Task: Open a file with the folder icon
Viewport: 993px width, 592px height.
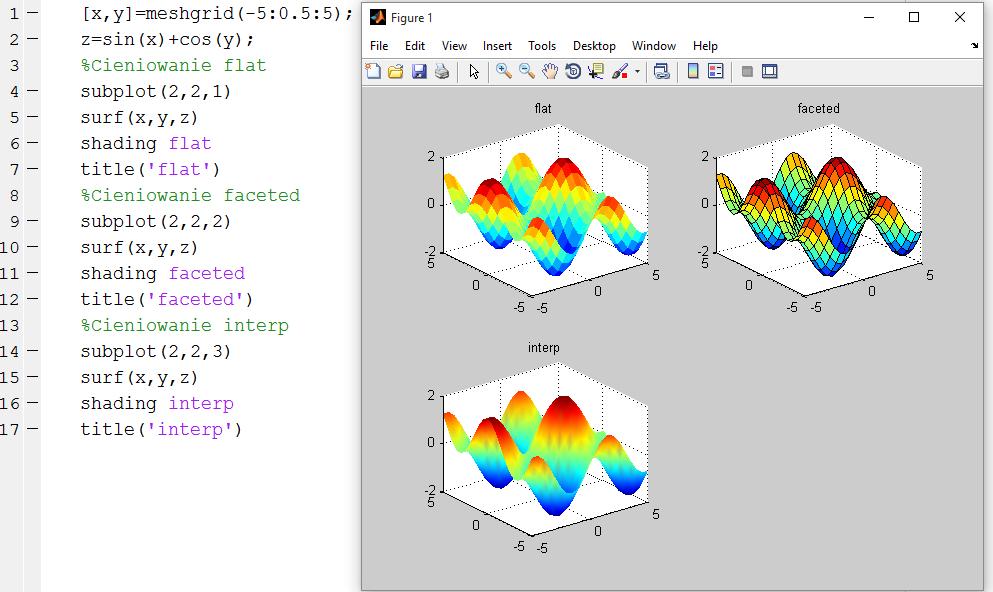Action: pyautogui.click(x=396, y=72)
